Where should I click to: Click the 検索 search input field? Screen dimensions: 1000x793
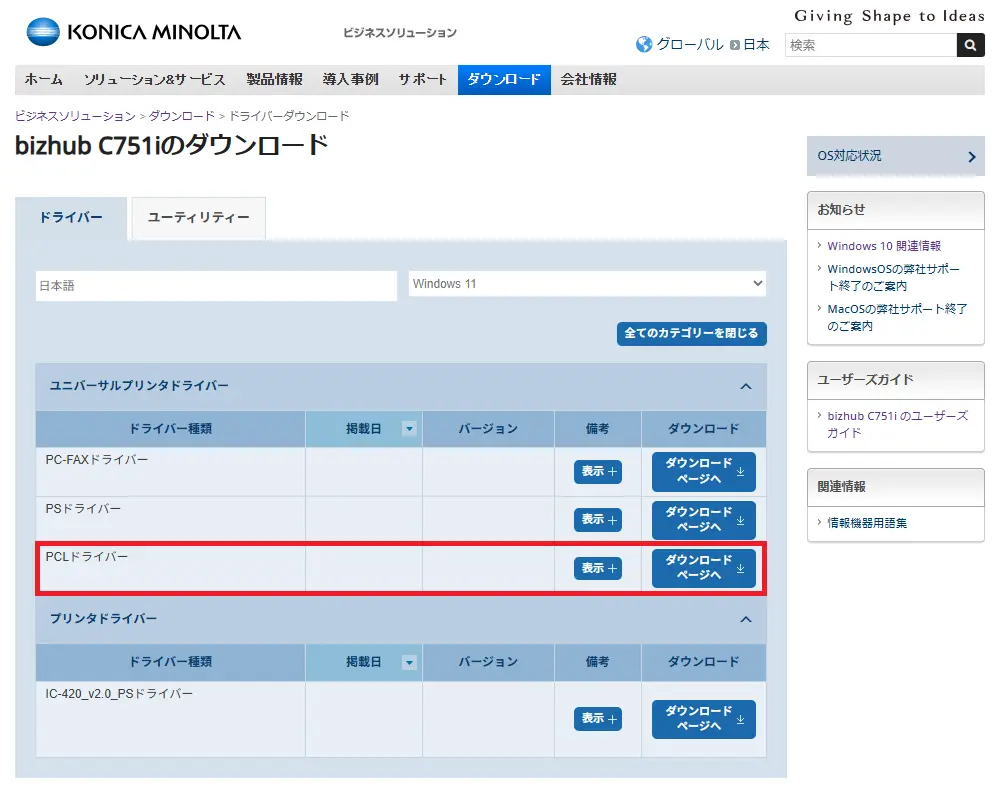pos(870,45)
